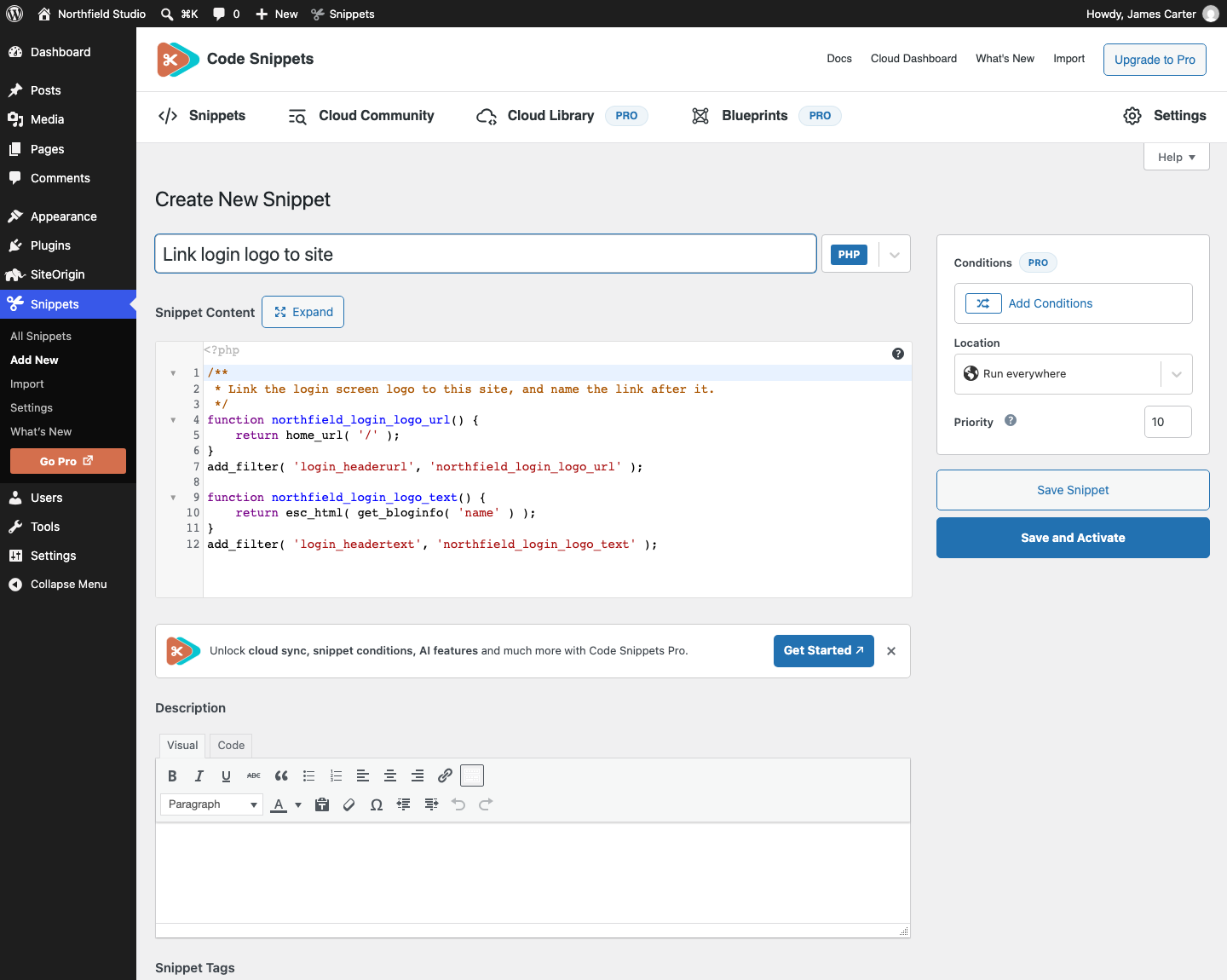This screenshot has height=980, width=1227.
Task: Click the Save Snippet button
Action: pos(1073,490)
